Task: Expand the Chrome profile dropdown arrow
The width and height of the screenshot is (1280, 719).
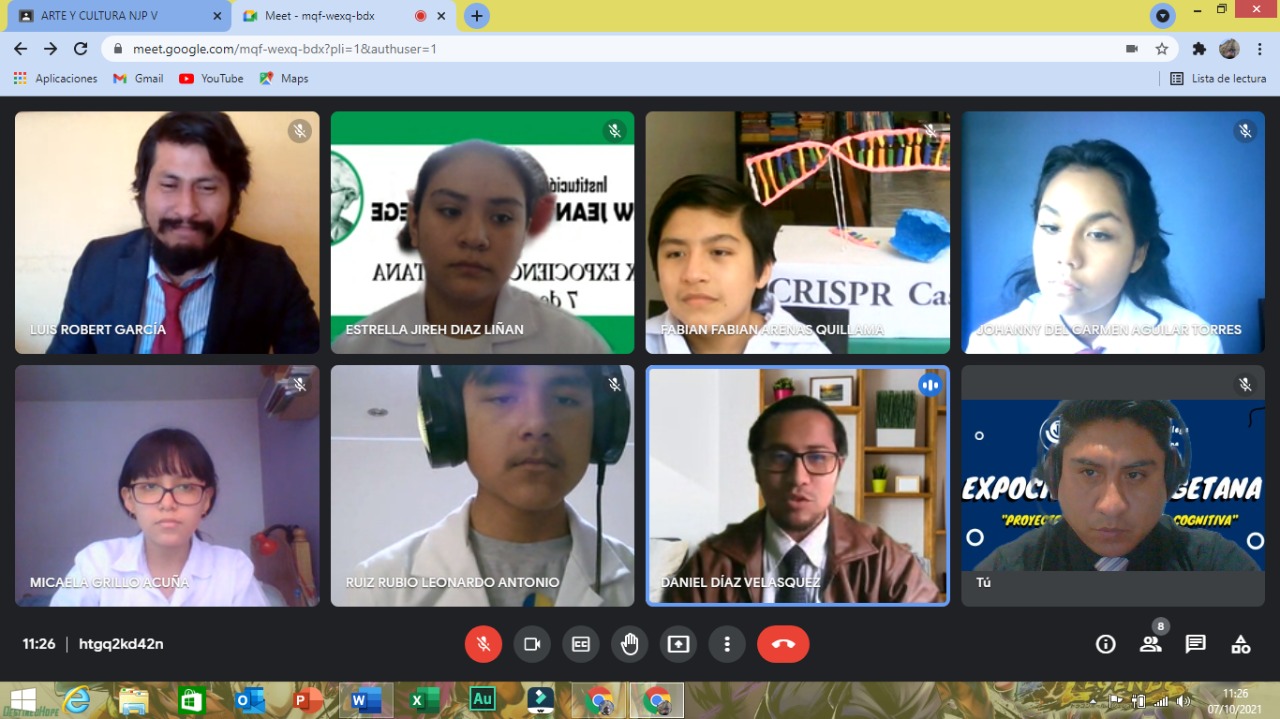Action: click(x=1162, y=16)
